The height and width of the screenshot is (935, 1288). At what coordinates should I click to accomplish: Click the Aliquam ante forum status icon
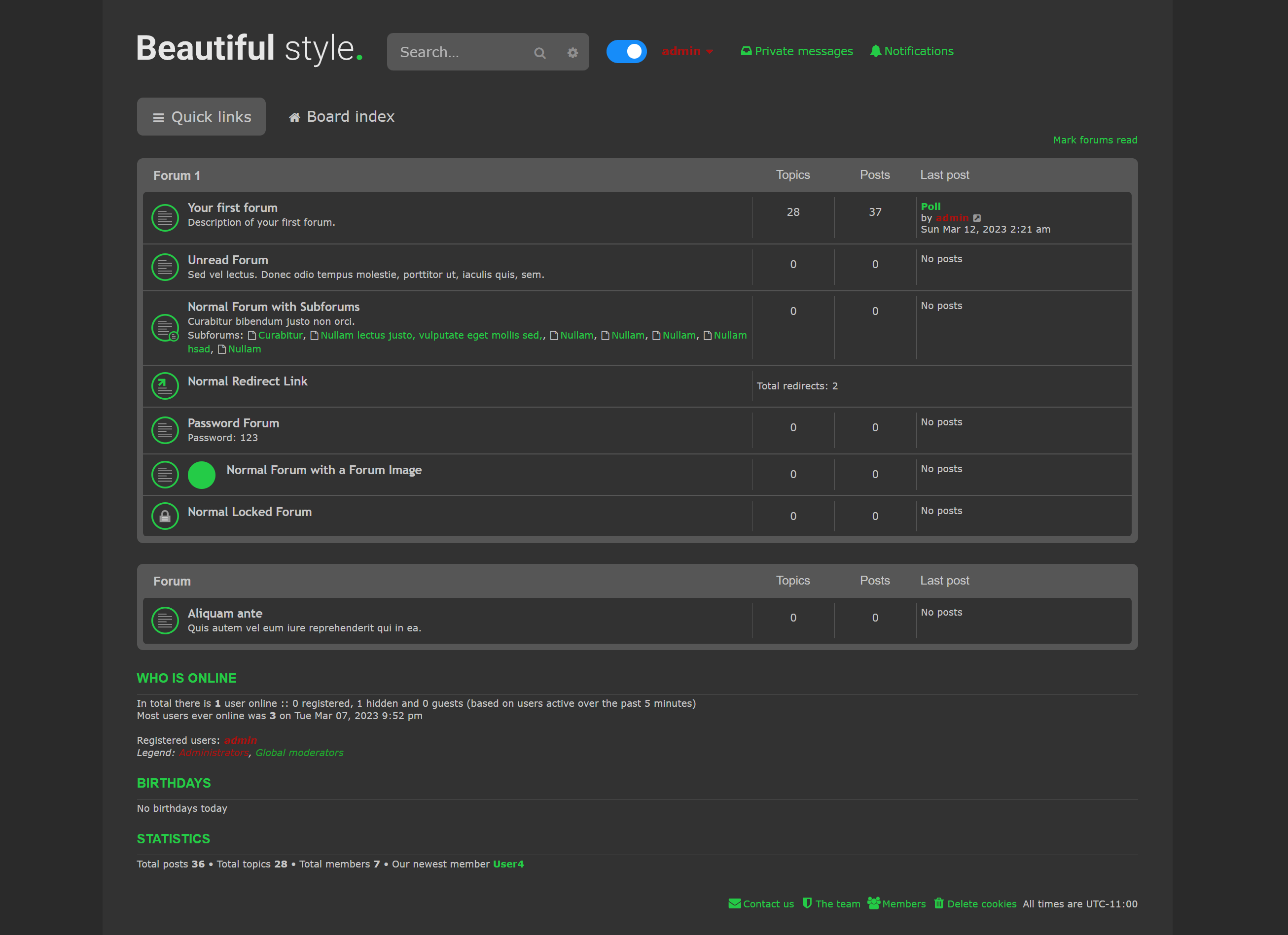click(165, 621)
